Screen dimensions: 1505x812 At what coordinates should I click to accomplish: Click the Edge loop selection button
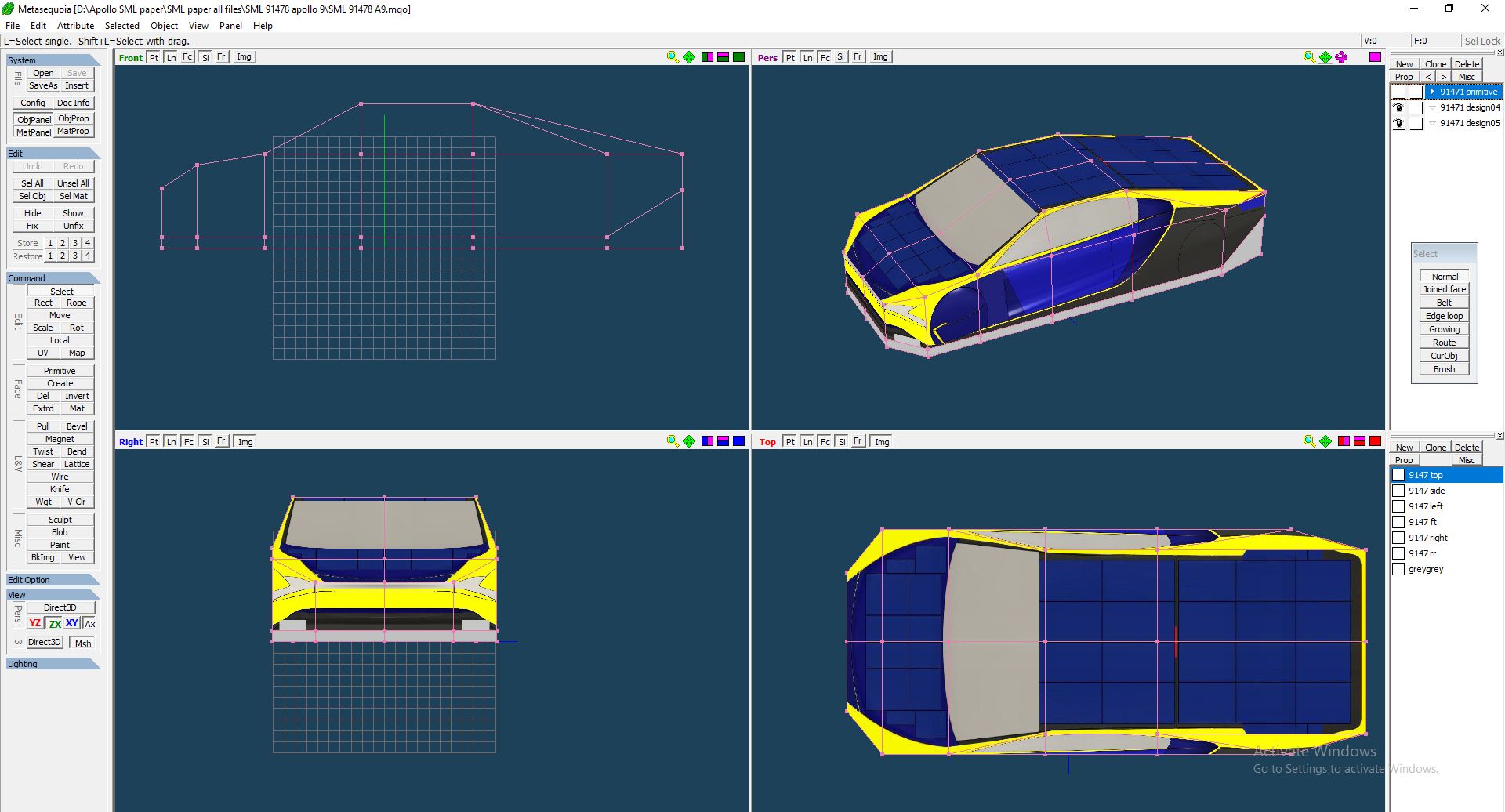pyautogui.click(x=1444, y=316)
